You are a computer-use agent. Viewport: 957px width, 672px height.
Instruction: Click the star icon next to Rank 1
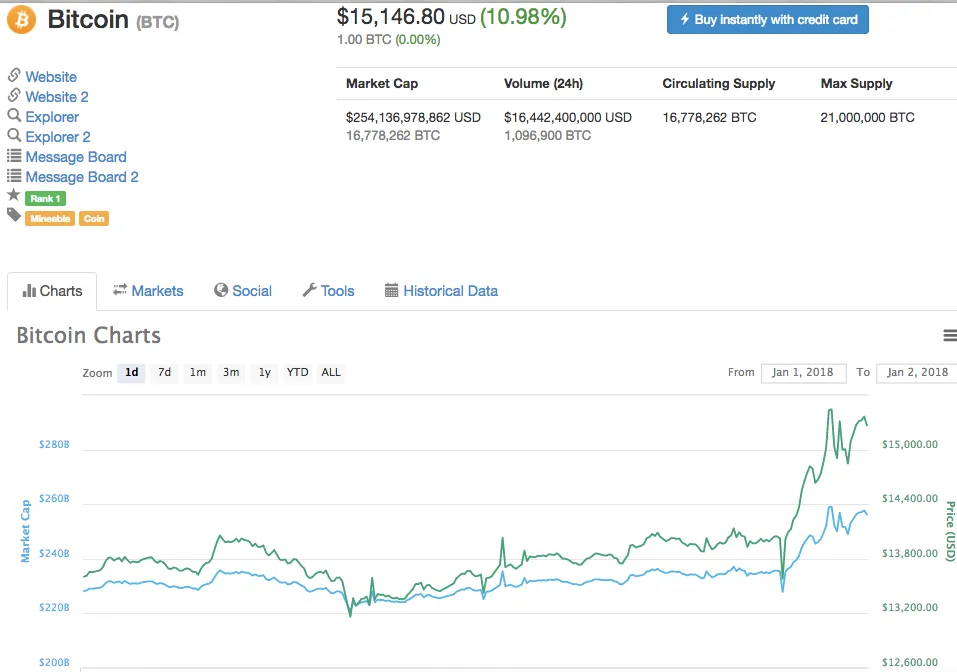(13, 195)
